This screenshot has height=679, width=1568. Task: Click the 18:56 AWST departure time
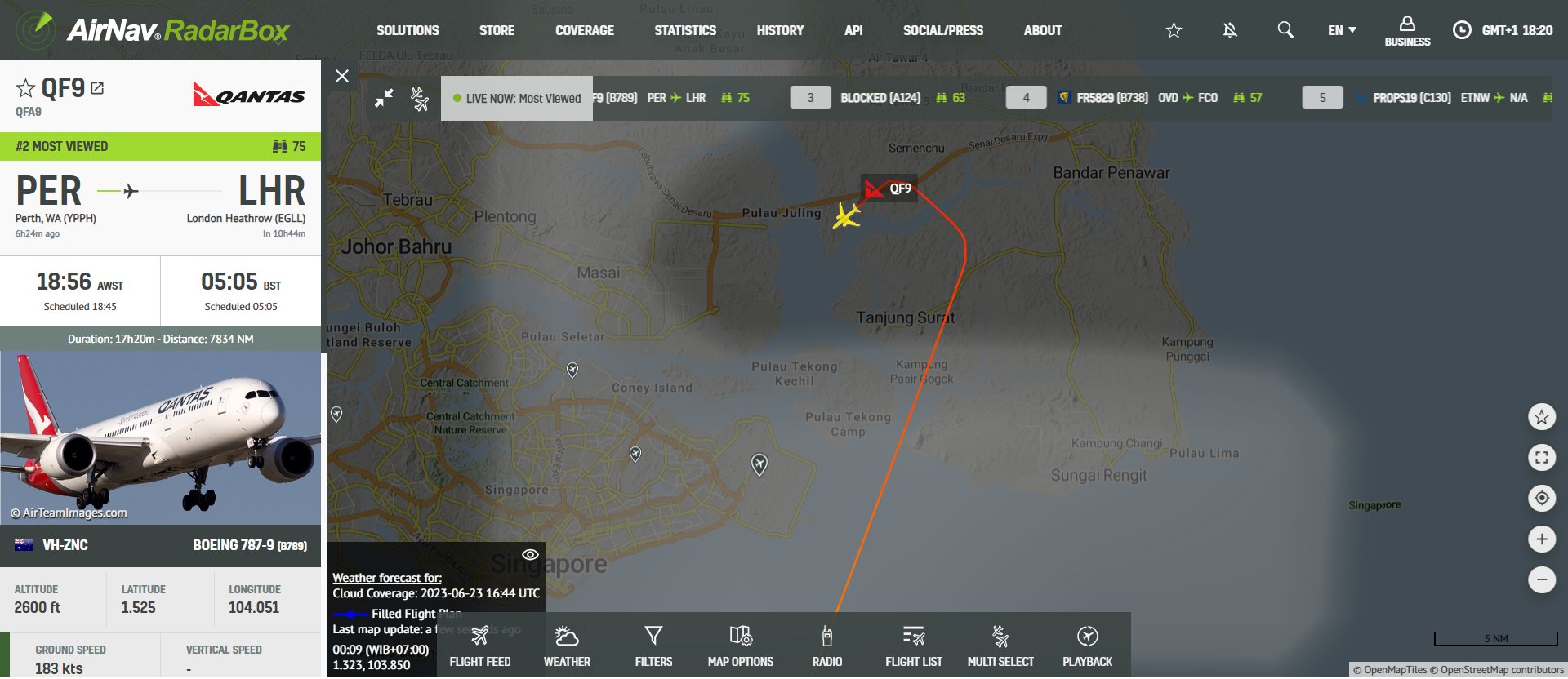click(x=80, y=282)
